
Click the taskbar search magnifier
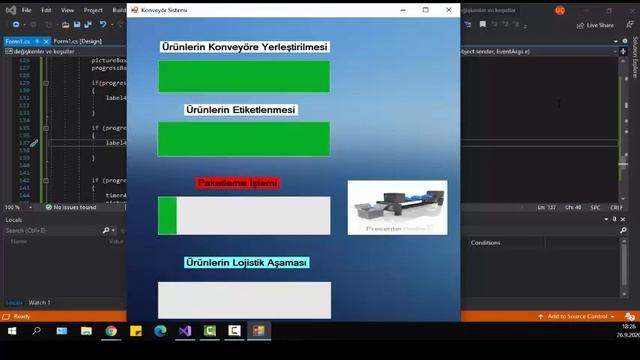(x=36, y=331)
